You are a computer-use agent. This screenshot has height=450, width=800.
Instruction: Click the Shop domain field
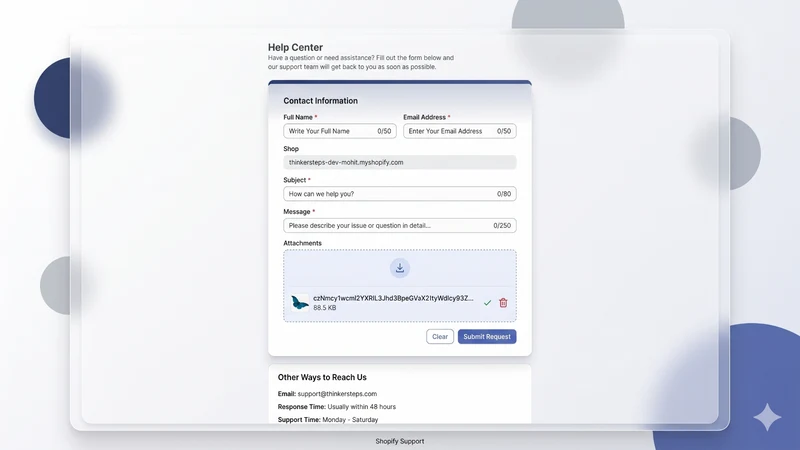pyautogui.click(x=399, y=162)
